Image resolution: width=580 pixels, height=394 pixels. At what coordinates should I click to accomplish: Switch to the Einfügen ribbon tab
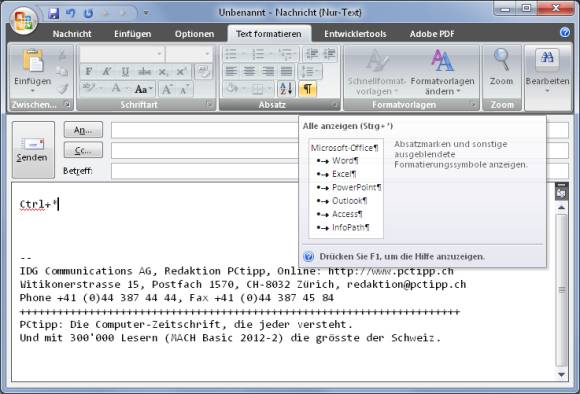132,34
